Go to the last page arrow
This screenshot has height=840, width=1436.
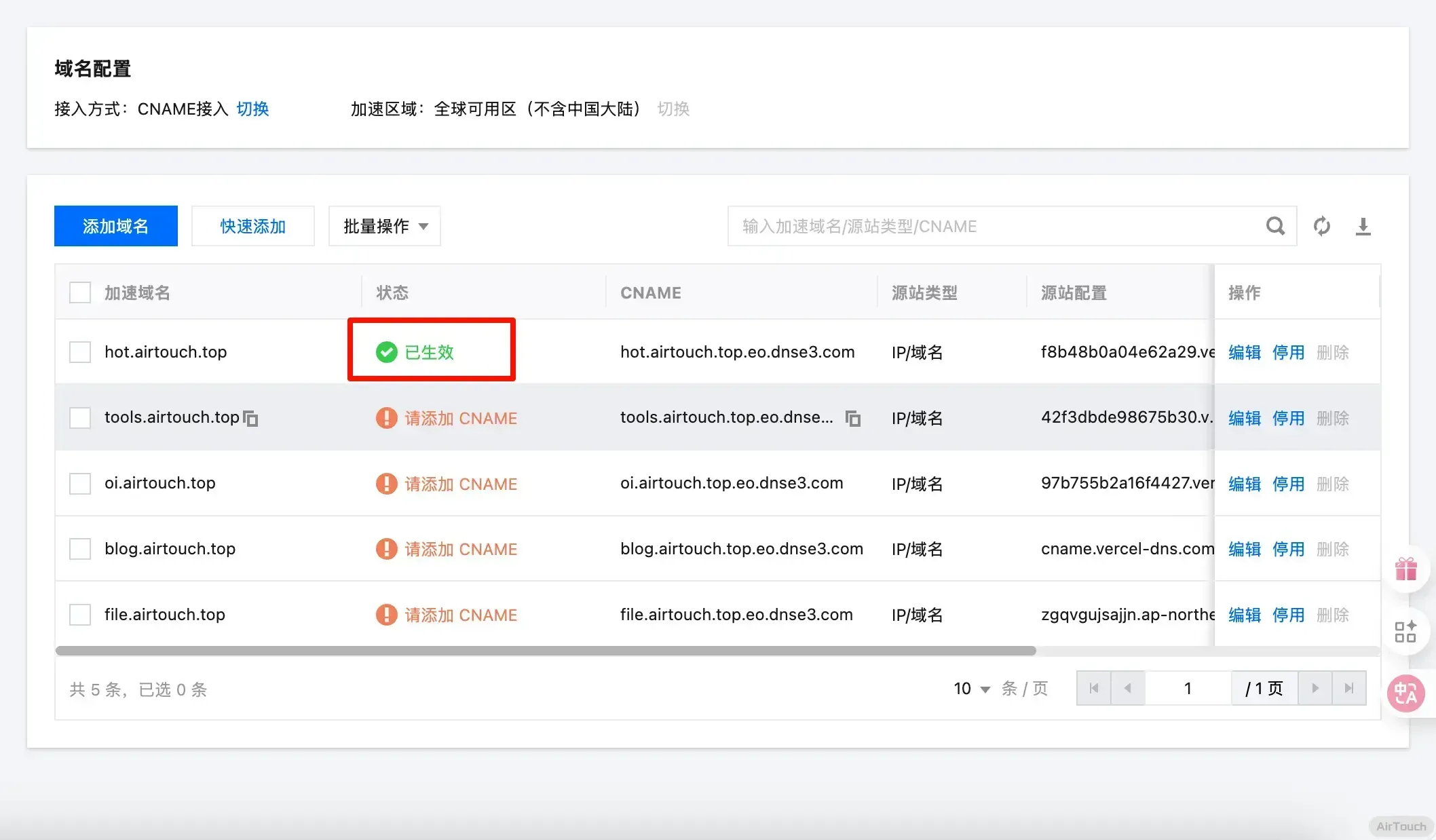pos(1349,689)
